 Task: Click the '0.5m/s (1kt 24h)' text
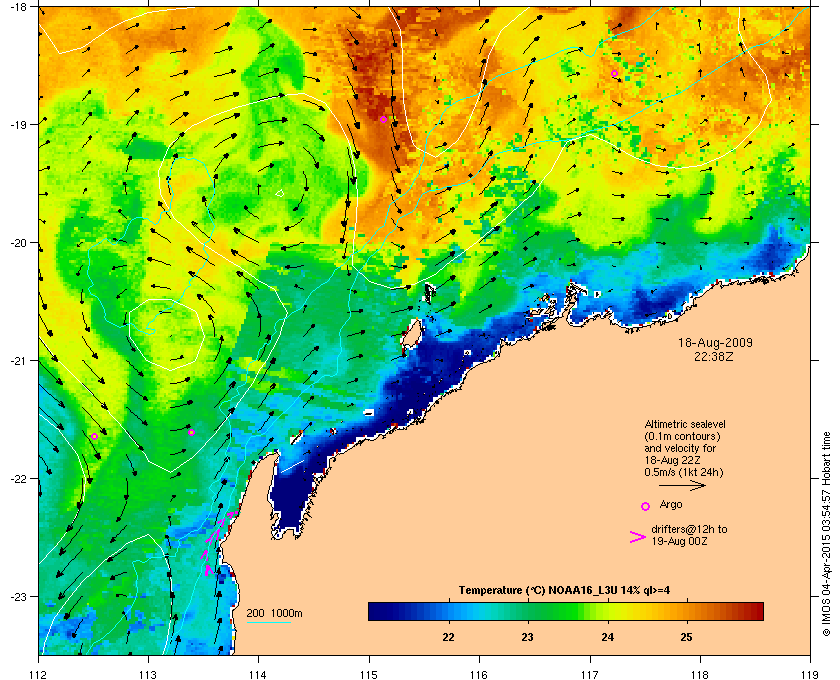pos(684,473)
